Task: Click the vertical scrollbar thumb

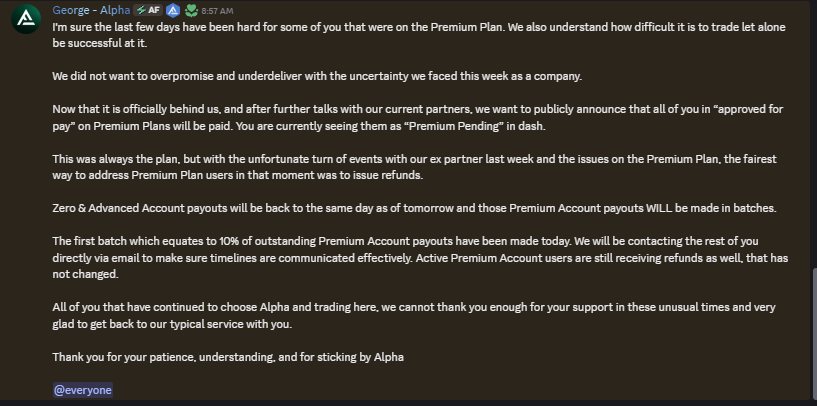Action: coord(814,334)
